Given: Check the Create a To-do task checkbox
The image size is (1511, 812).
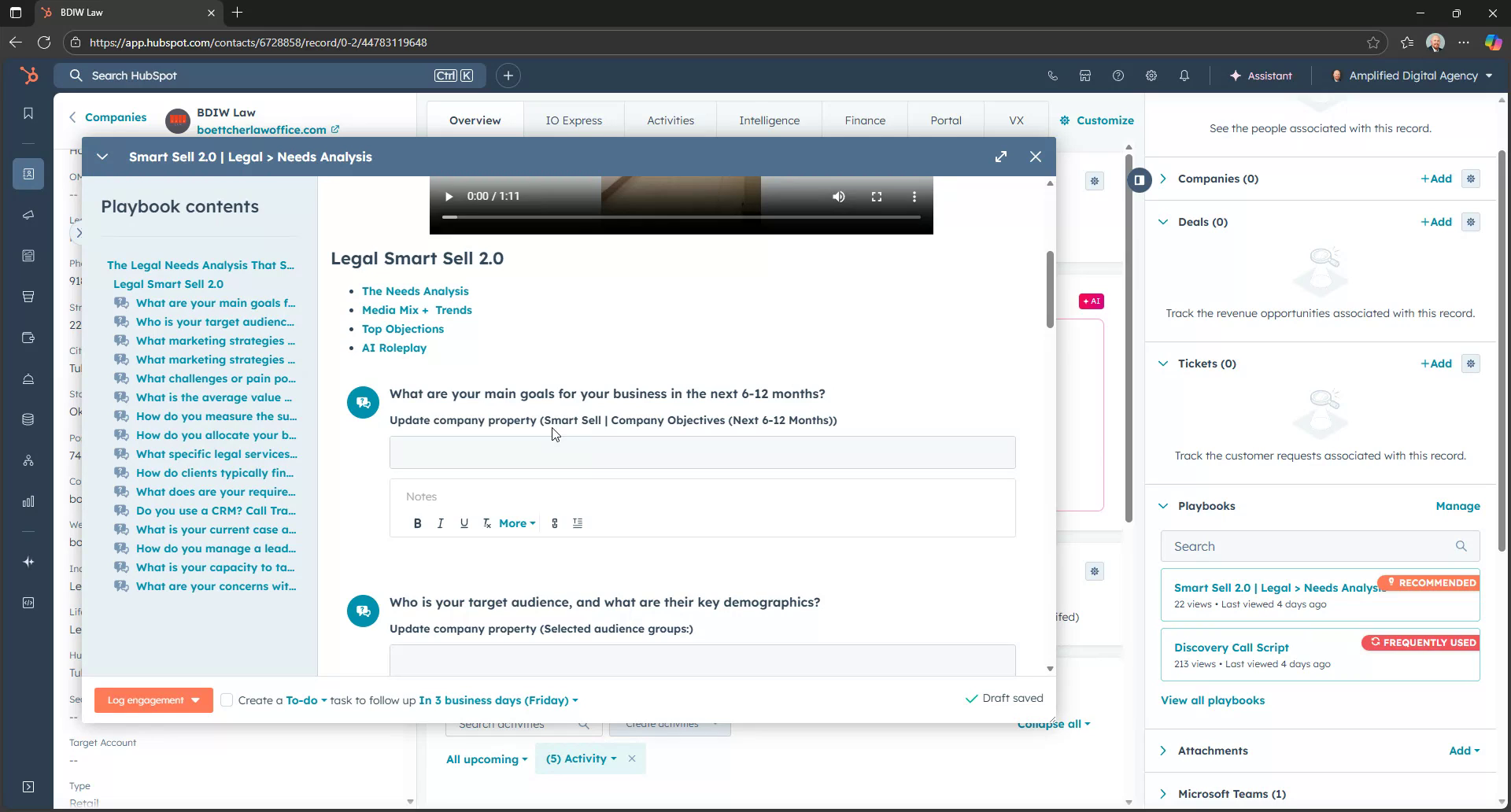Looking at the screenshot, I should pos(227,699).
